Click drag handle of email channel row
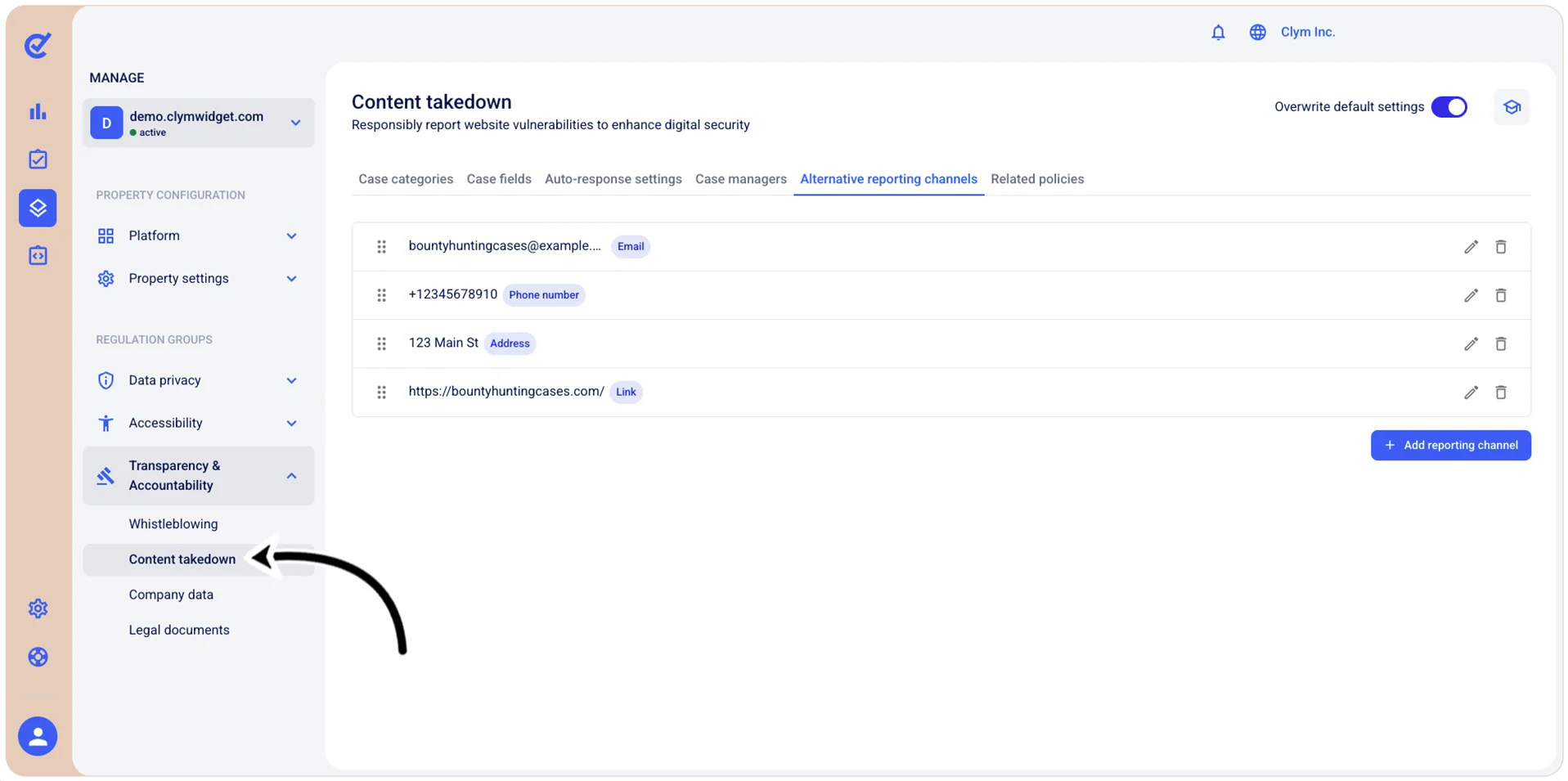Image resolution: width=1568 pixels, height=781 pixels. click(x=381, y=247)
